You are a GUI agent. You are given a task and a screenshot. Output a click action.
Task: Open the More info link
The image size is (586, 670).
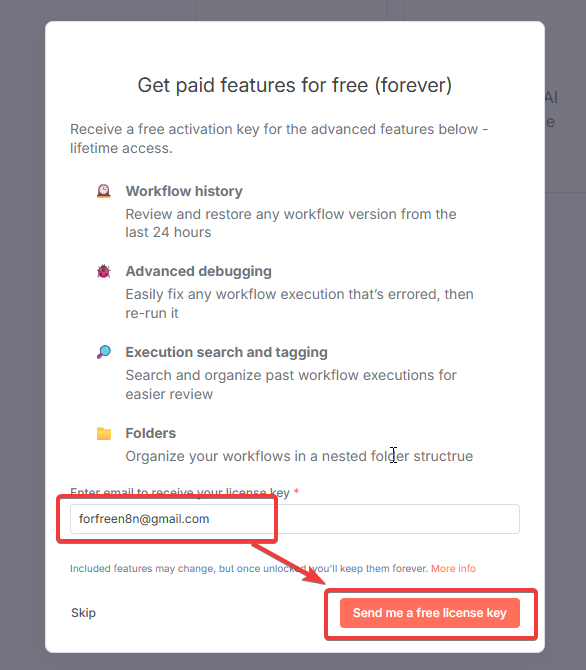pos(453,568)
